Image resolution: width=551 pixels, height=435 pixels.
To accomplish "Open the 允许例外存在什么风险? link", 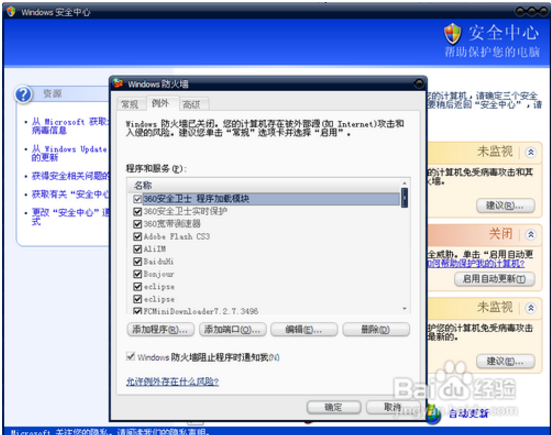I will coord(173,382).
